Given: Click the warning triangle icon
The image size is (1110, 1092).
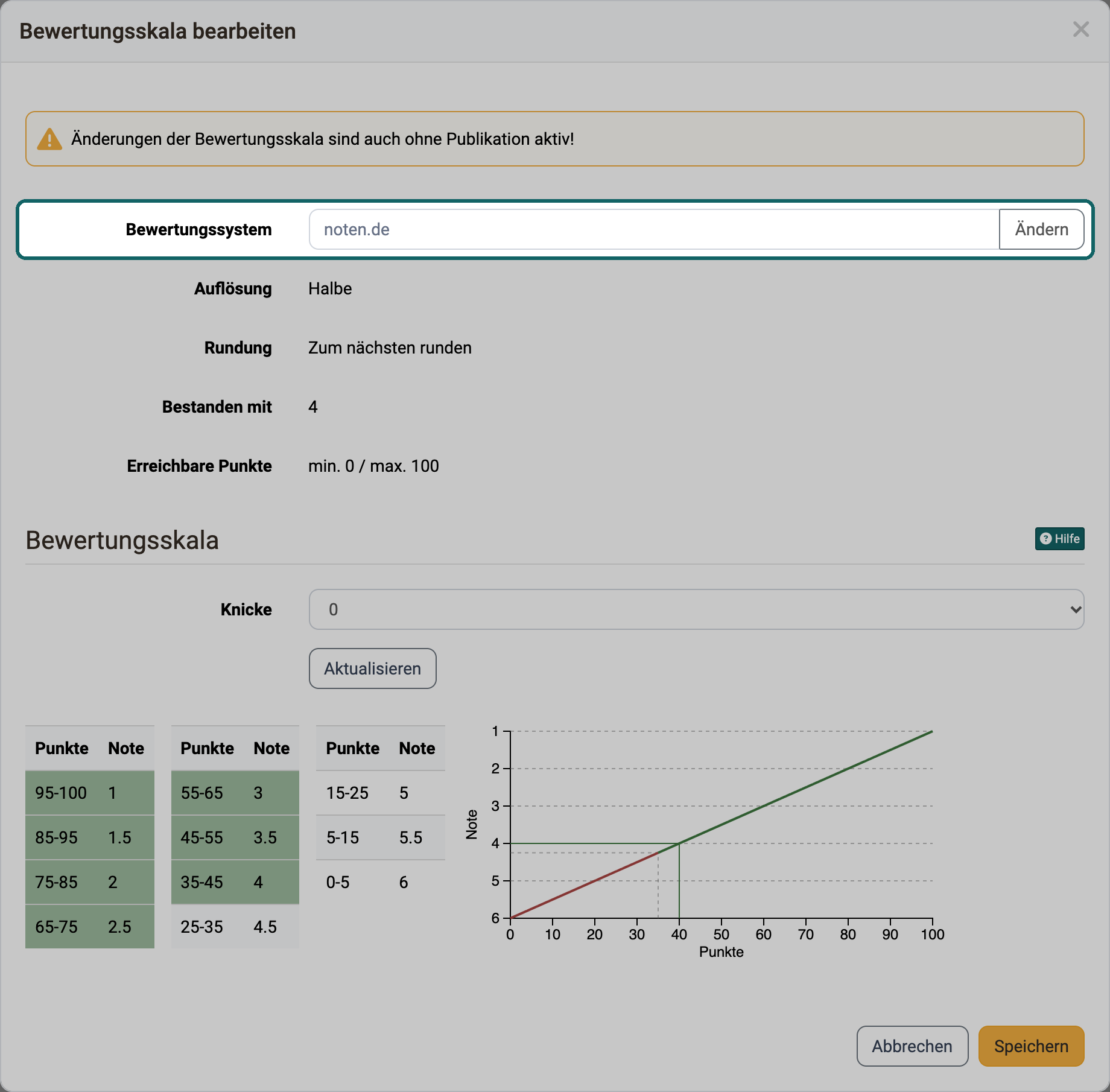Looking at the screenshot, I should [x=49, y=139].
